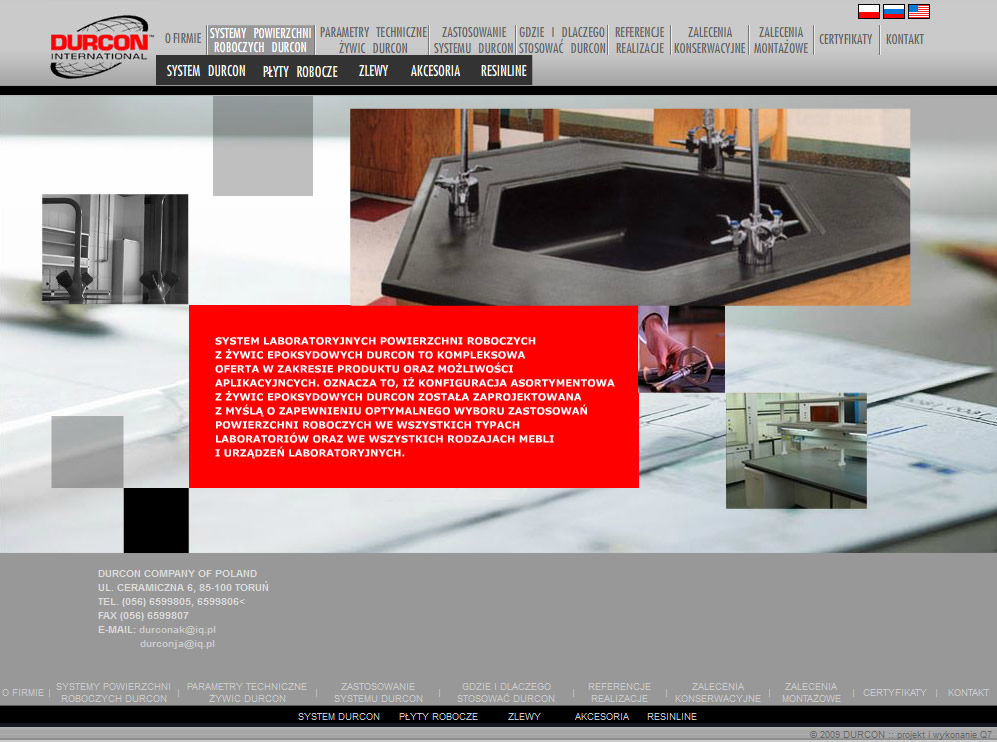Click the Durcon International logo
997x742 pixels.
(100, 48)
